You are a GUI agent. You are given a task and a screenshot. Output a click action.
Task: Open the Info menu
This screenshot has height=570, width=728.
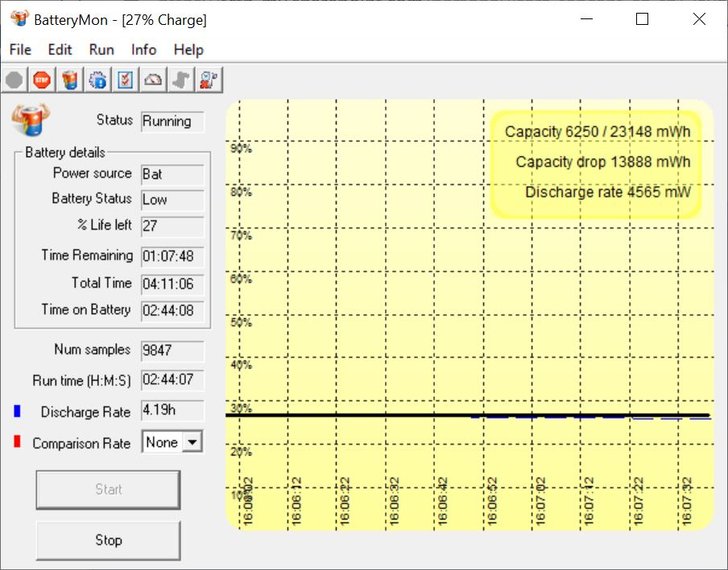(x=144, y=49)
